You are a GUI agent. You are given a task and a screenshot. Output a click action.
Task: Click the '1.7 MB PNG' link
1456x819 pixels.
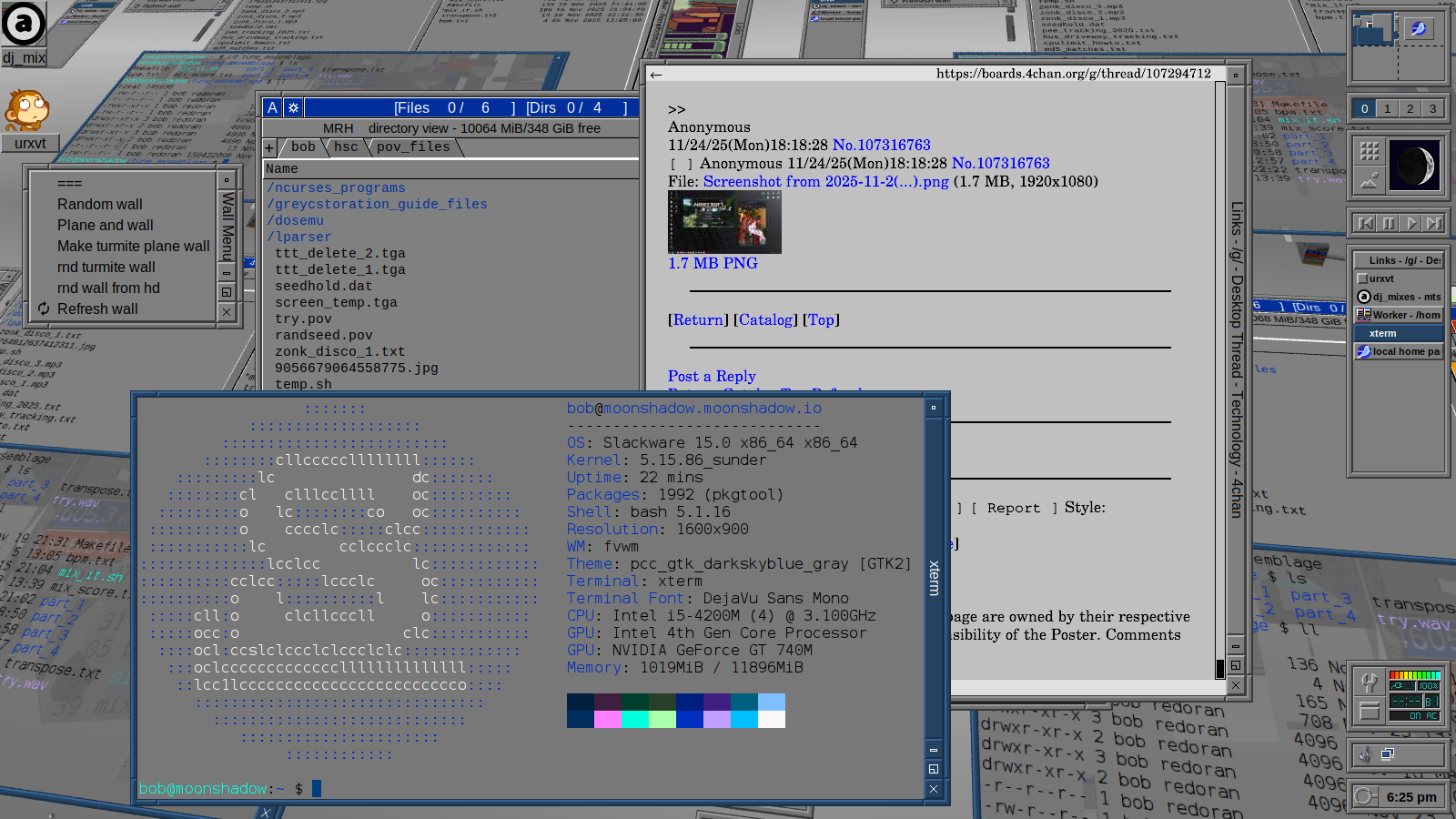coord(713,264)
